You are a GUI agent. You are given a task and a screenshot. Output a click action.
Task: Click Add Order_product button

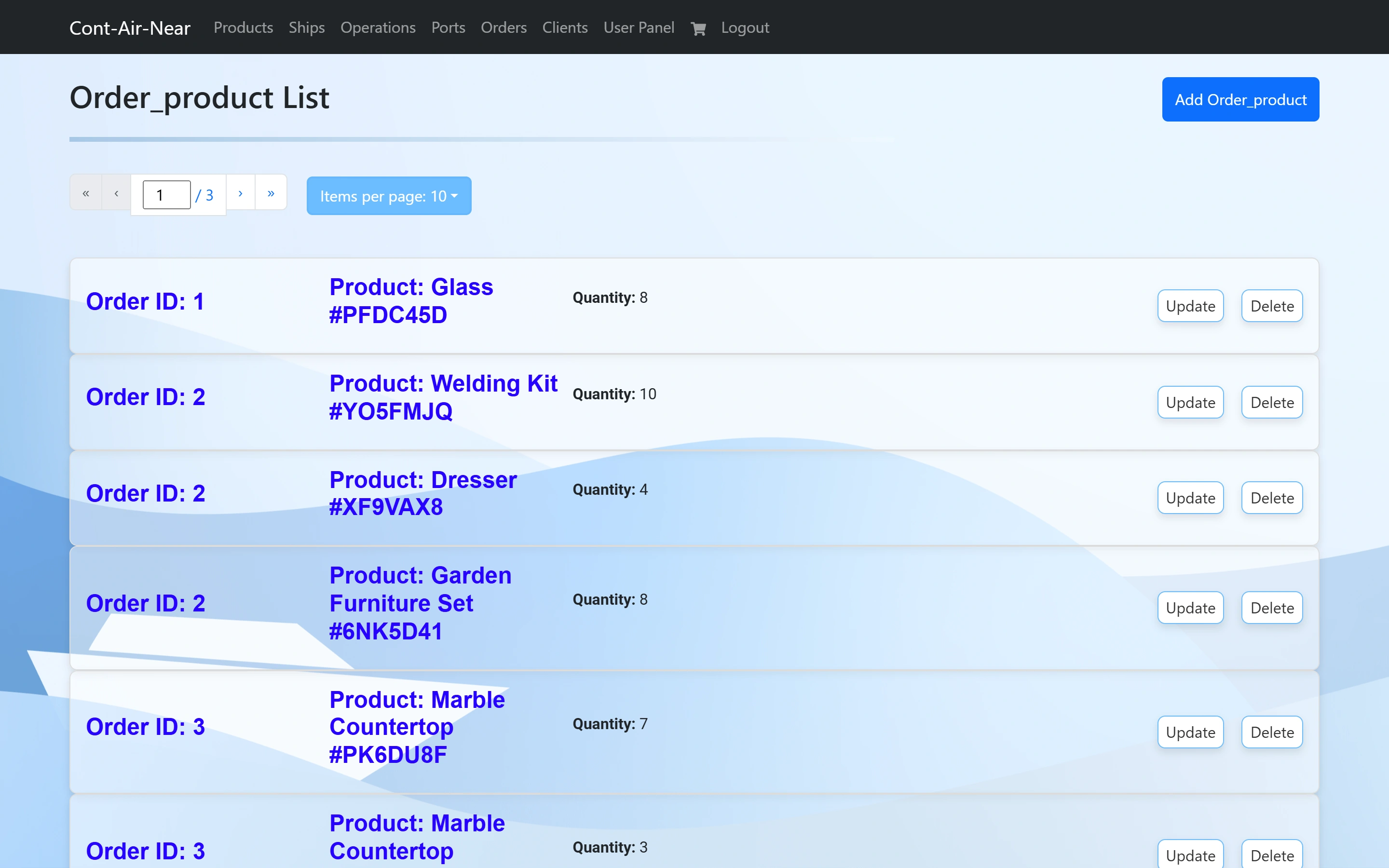[x=1240, y=99]
